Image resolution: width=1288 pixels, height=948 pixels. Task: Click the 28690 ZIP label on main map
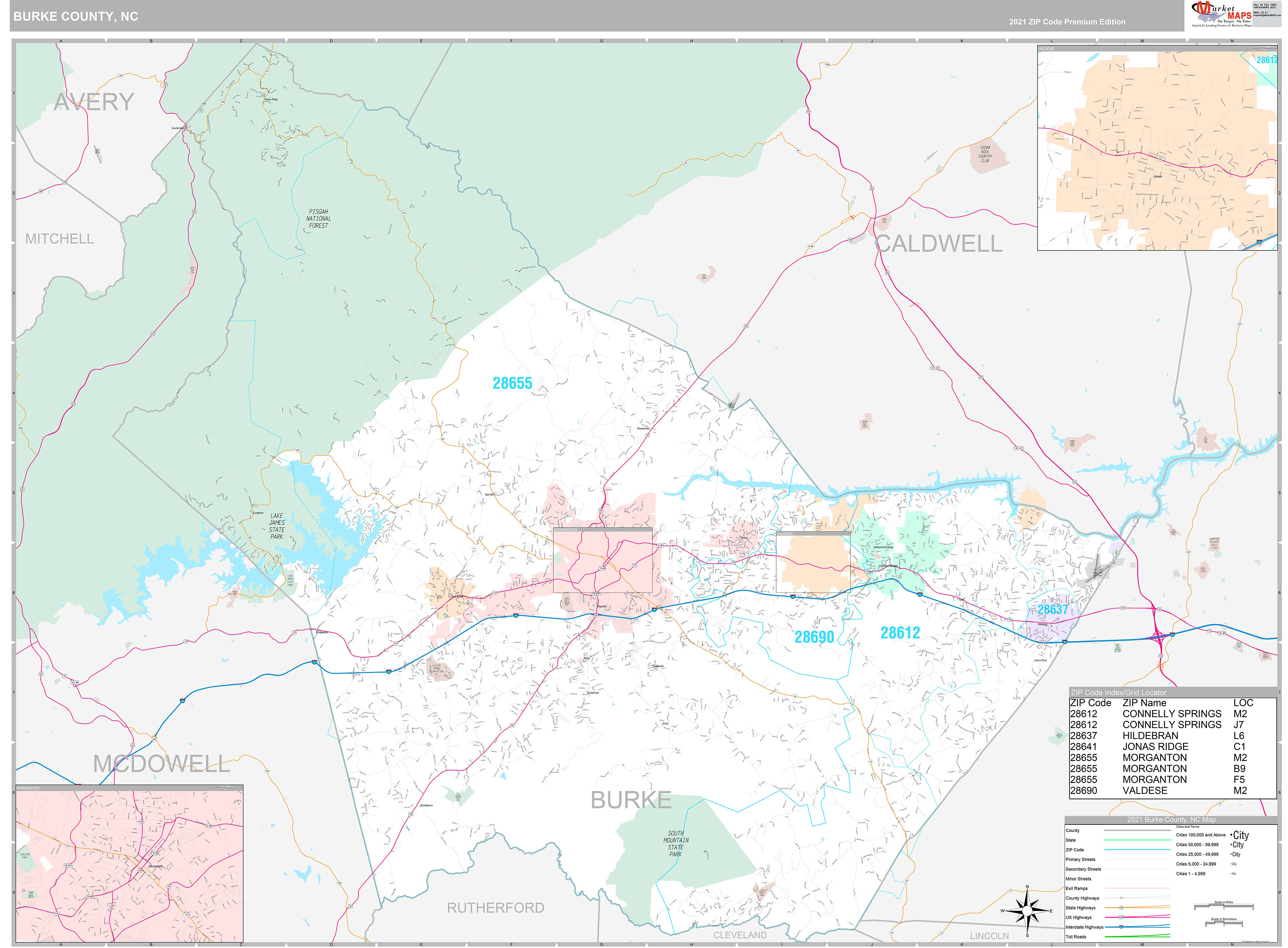click(x=814, y=637)
